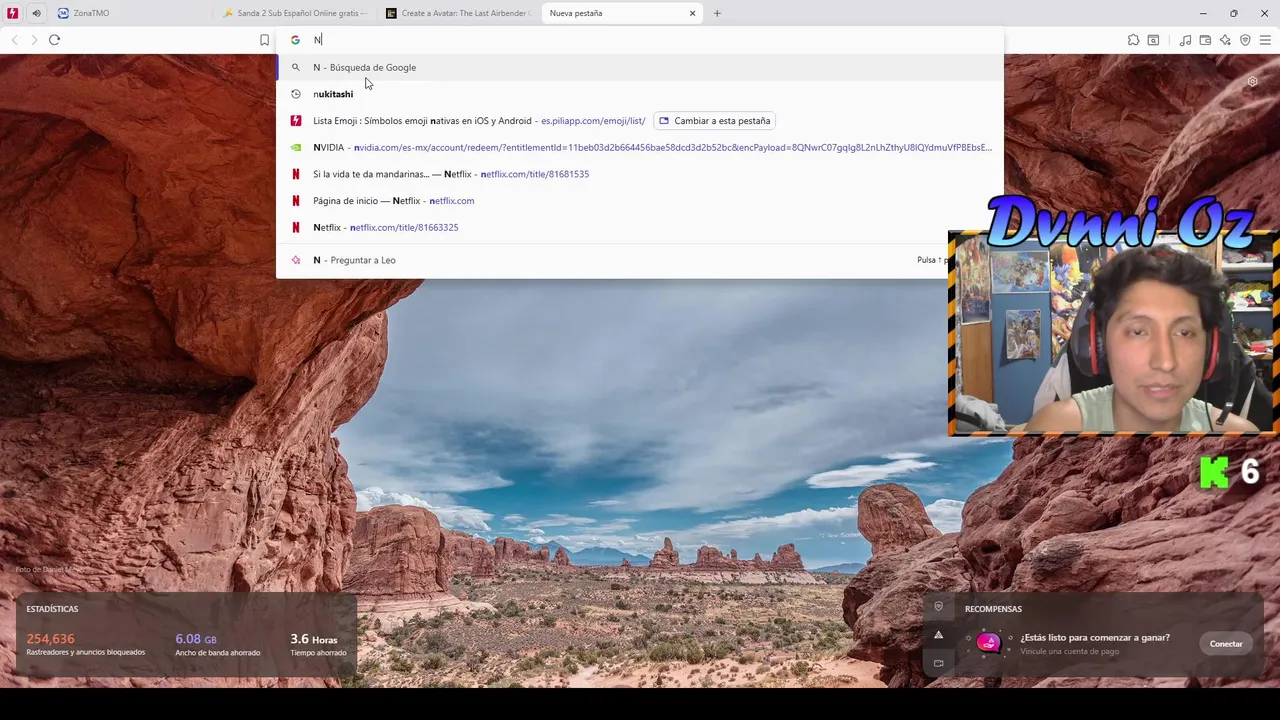Click the camera icon in the rewards side strip
The width and height of the screenshot is (1280, 720).
(x=938, y=663)
